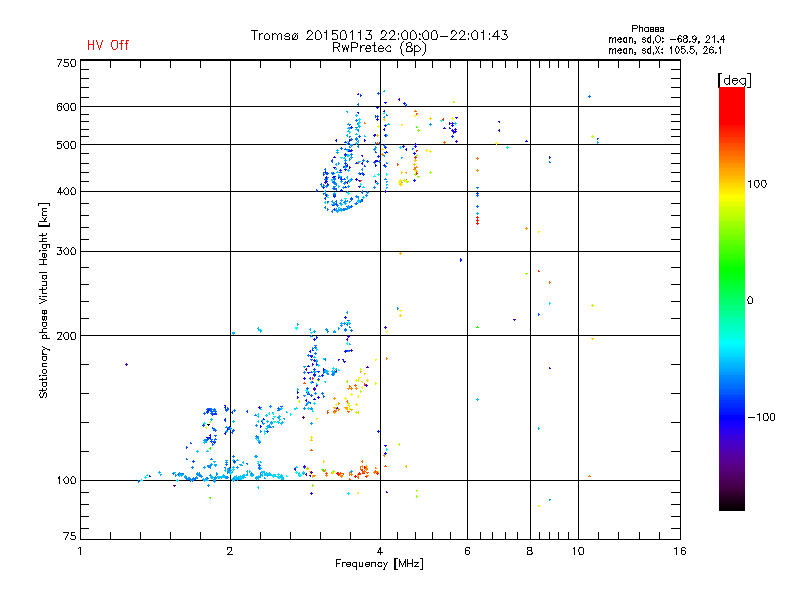Click the '[deg]' colorbar unit label
This screenshot has height=600, width=800.
pos(734,80)
